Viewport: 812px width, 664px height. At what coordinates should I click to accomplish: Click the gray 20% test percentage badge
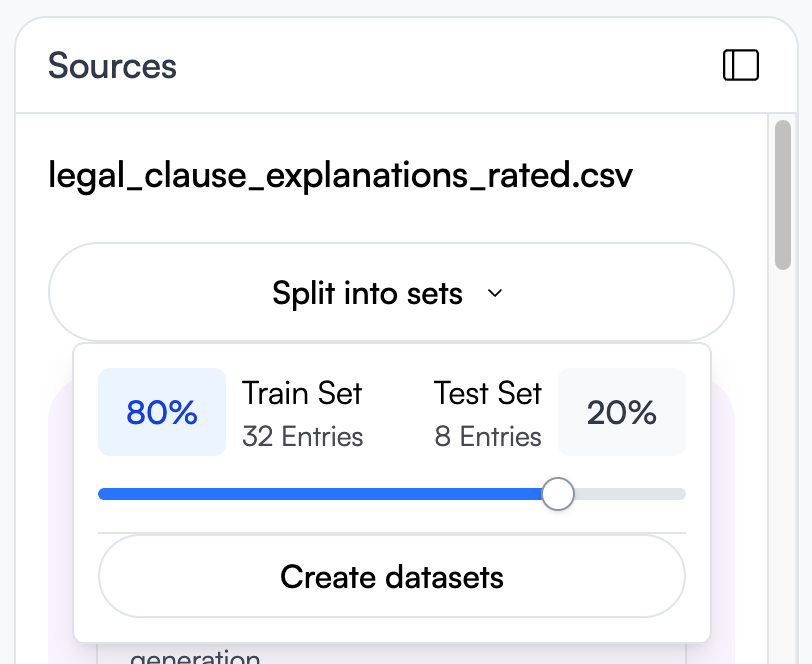tap(622, 412)
